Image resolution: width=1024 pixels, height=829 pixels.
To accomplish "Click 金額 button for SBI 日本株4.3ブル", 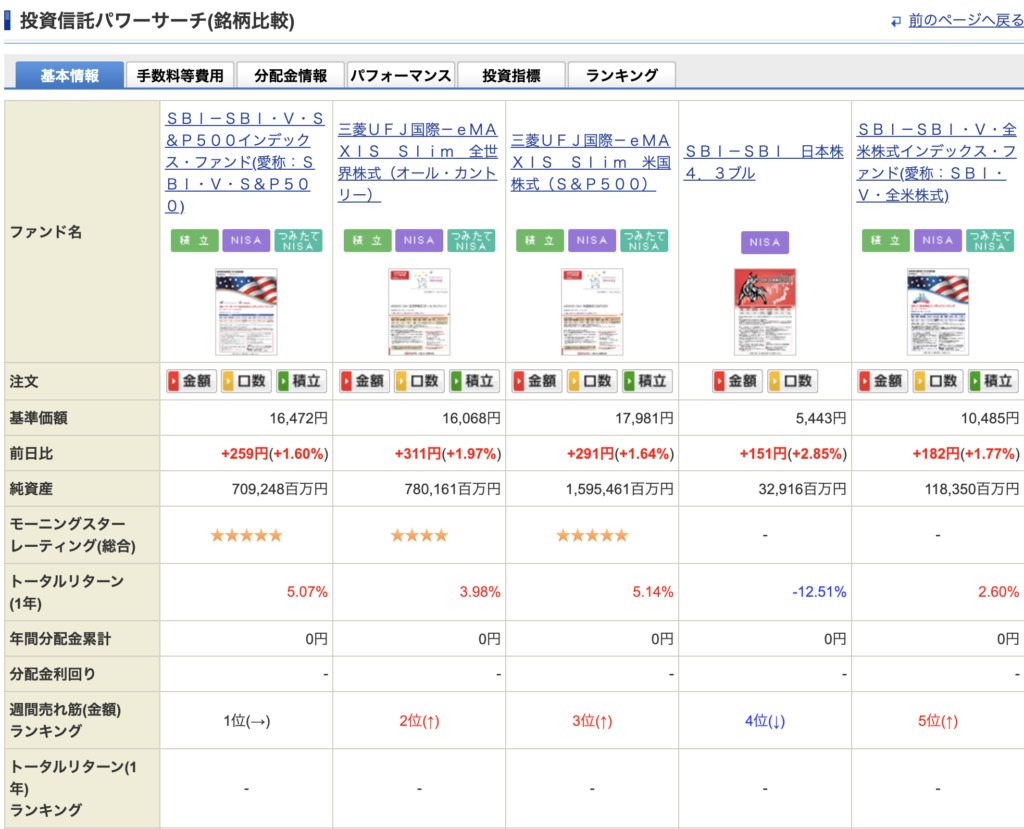I will (x=737, y=381).
